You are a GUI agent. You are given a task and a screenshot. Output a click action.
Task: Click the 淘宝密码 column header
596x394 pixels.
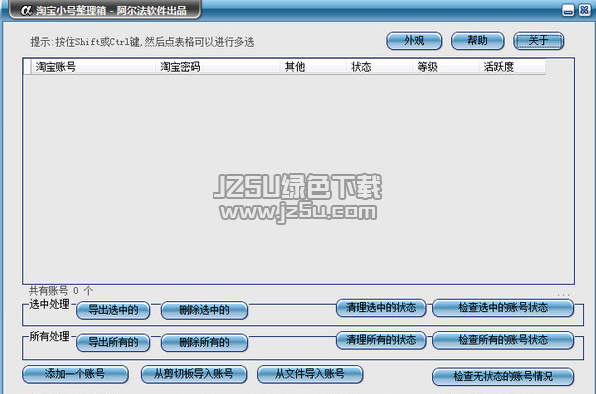click(218, 67)
